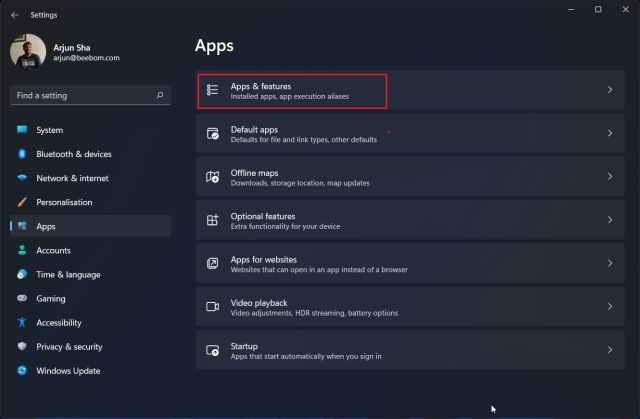Click 'Defaults for file and link types' text
This screenshot has width=640, height=419.
303,140
